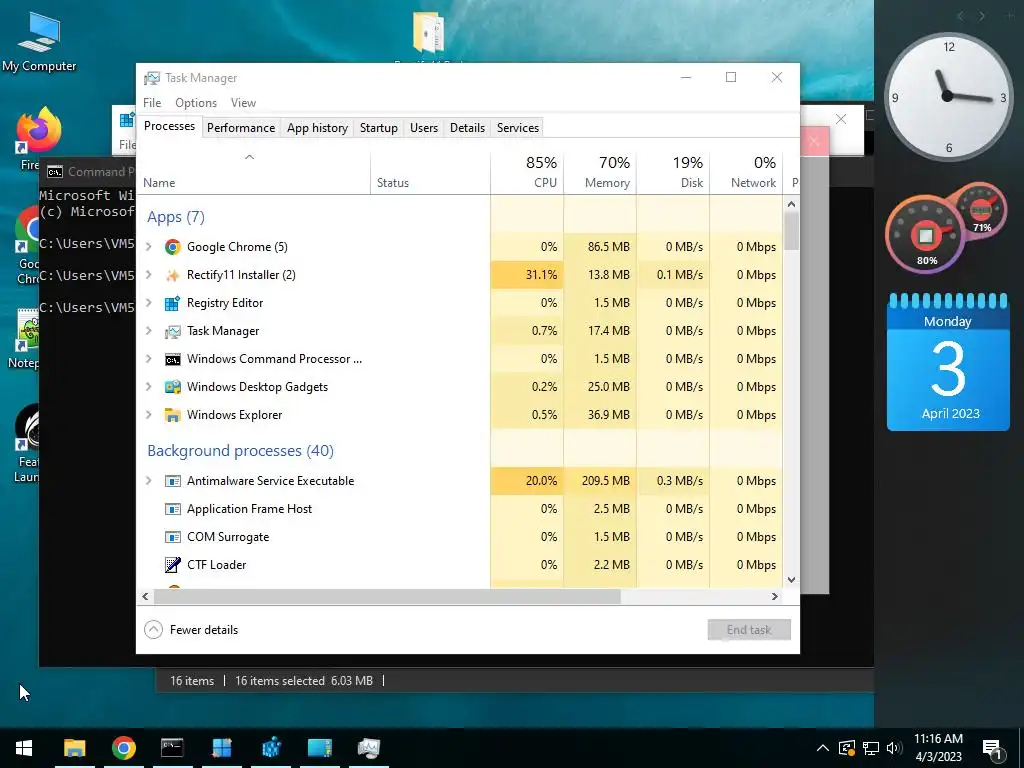1024x768 pixels.
Task: Click the vertical scrollbar thumb
Action: [792, 231]
